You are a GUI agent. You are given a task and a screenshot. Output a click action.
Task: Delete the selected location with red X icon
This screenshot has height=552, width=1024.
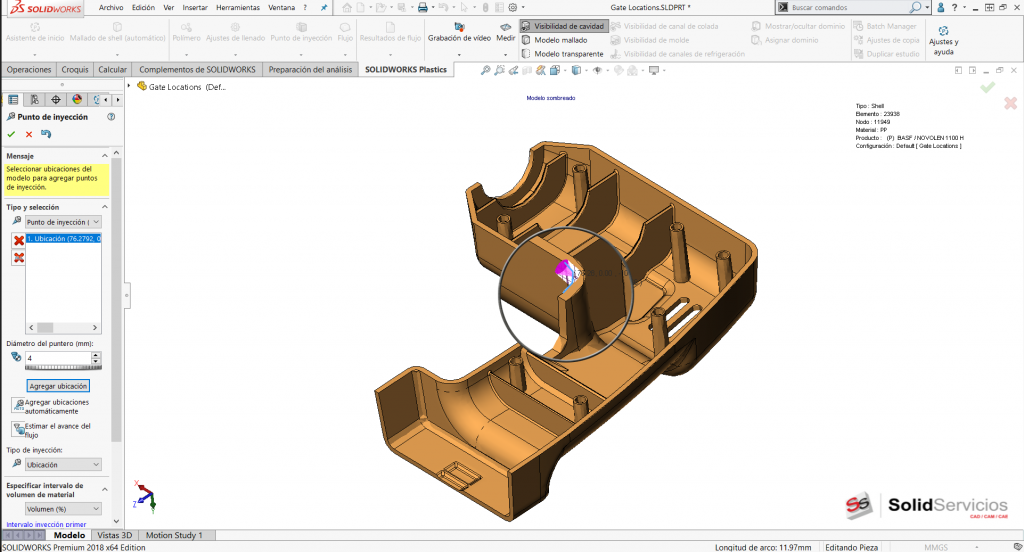[18, 240]
